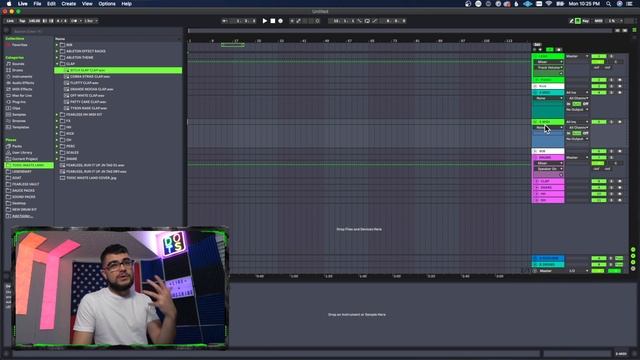Open the Help menu
640x360 pixels.
(127, 4)
